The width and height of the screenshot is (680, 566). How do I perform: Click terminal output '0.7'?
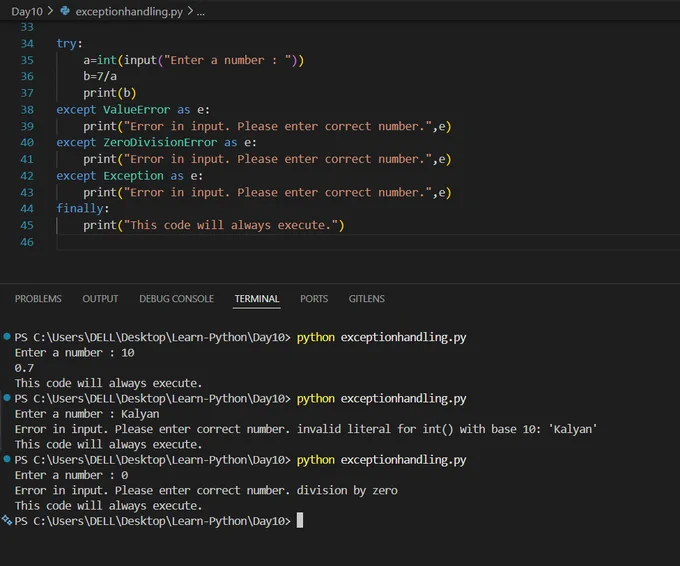tap(24, 368)
